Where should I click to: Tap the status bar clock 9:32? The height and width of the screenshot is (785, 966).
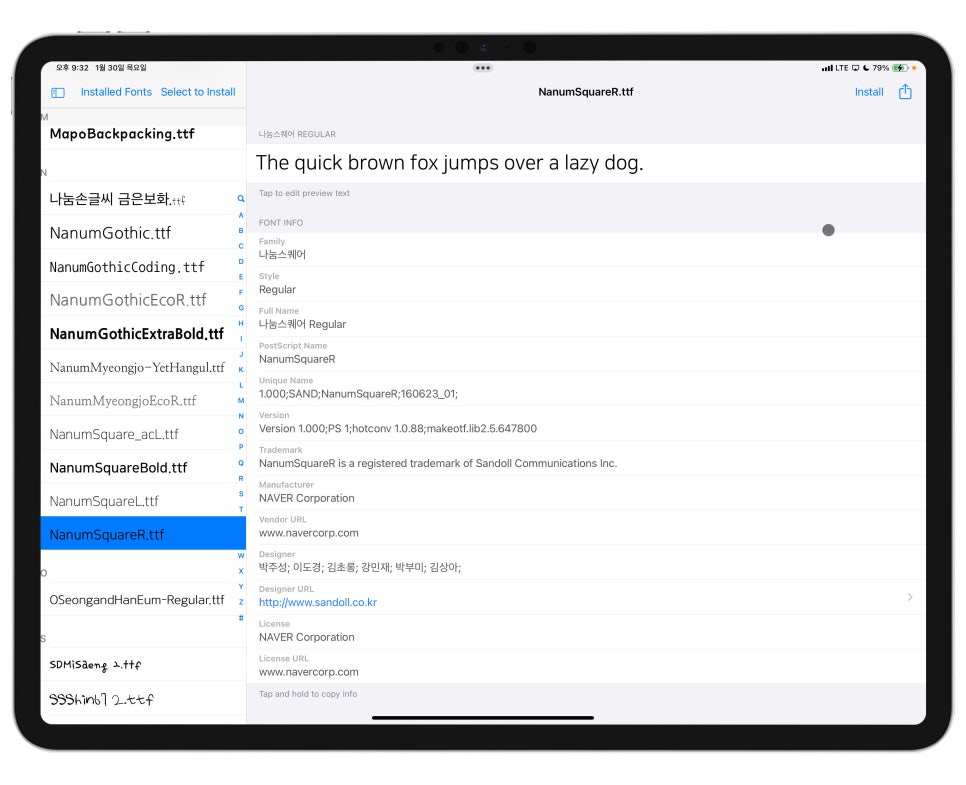(x=72, y=68)
